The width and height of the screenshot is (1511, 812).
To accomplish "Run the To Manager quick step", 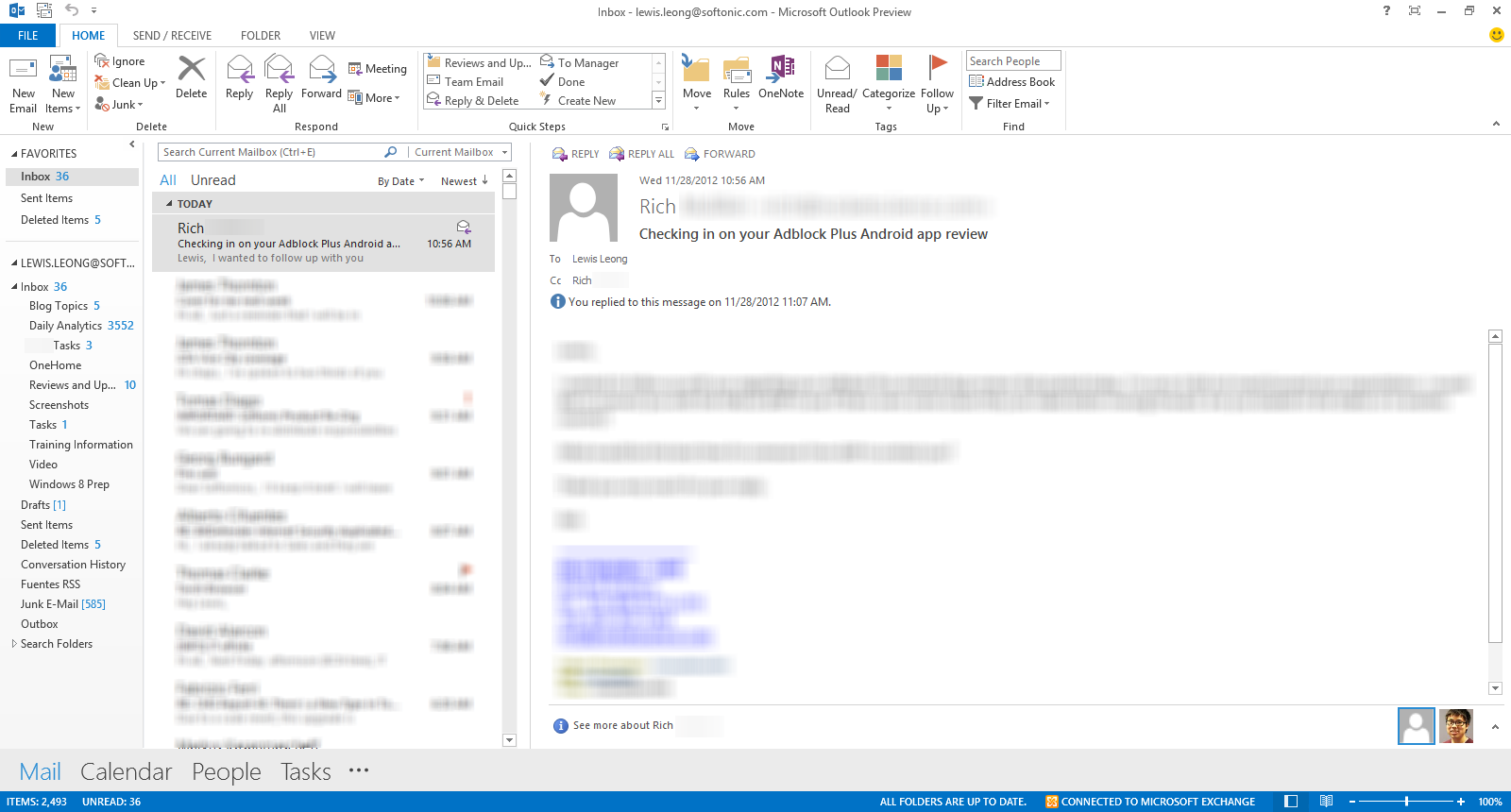I will tap(580, 62).
